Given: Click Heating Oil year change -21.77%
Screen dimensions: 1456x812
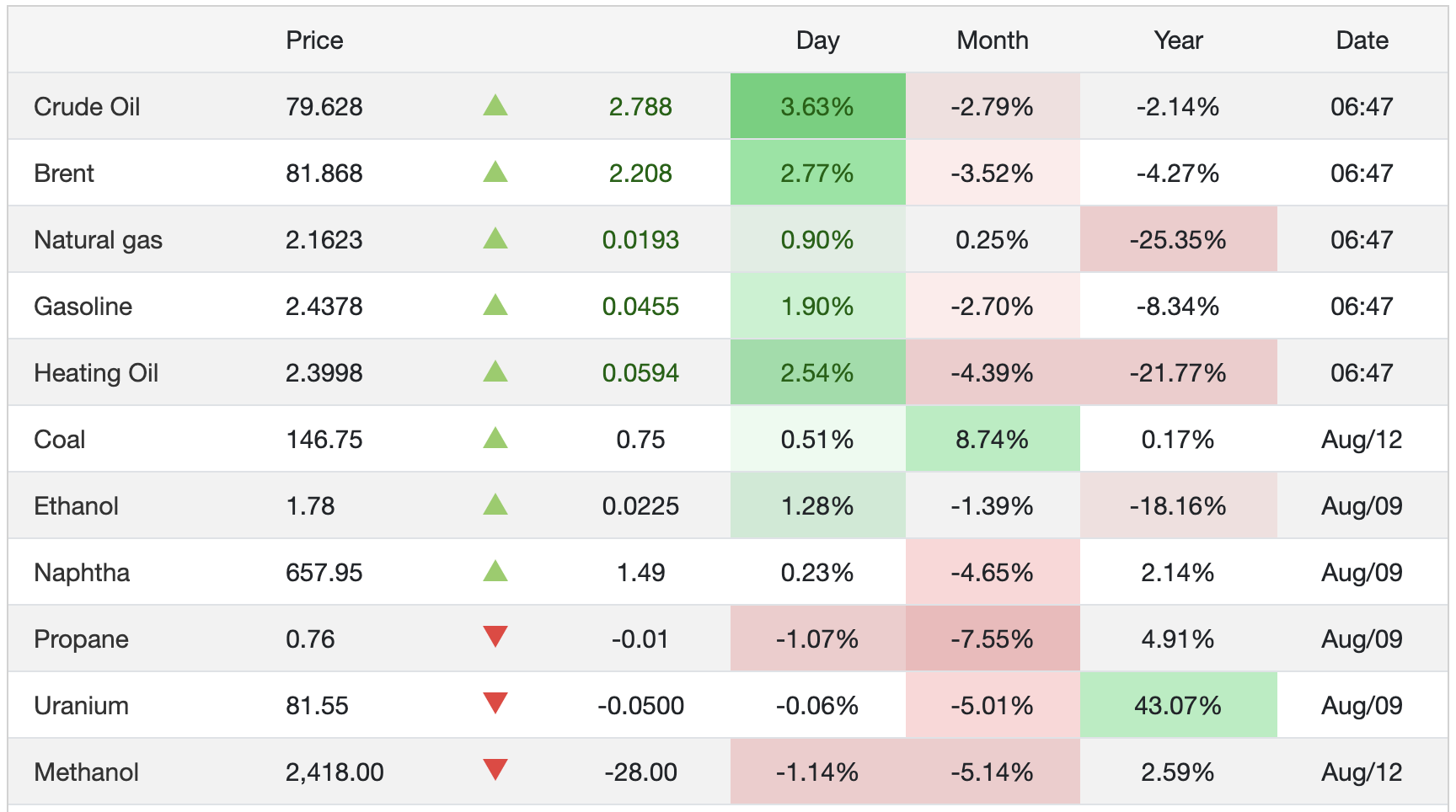Looking at the screenshot, I should [x=1178, y=373].
